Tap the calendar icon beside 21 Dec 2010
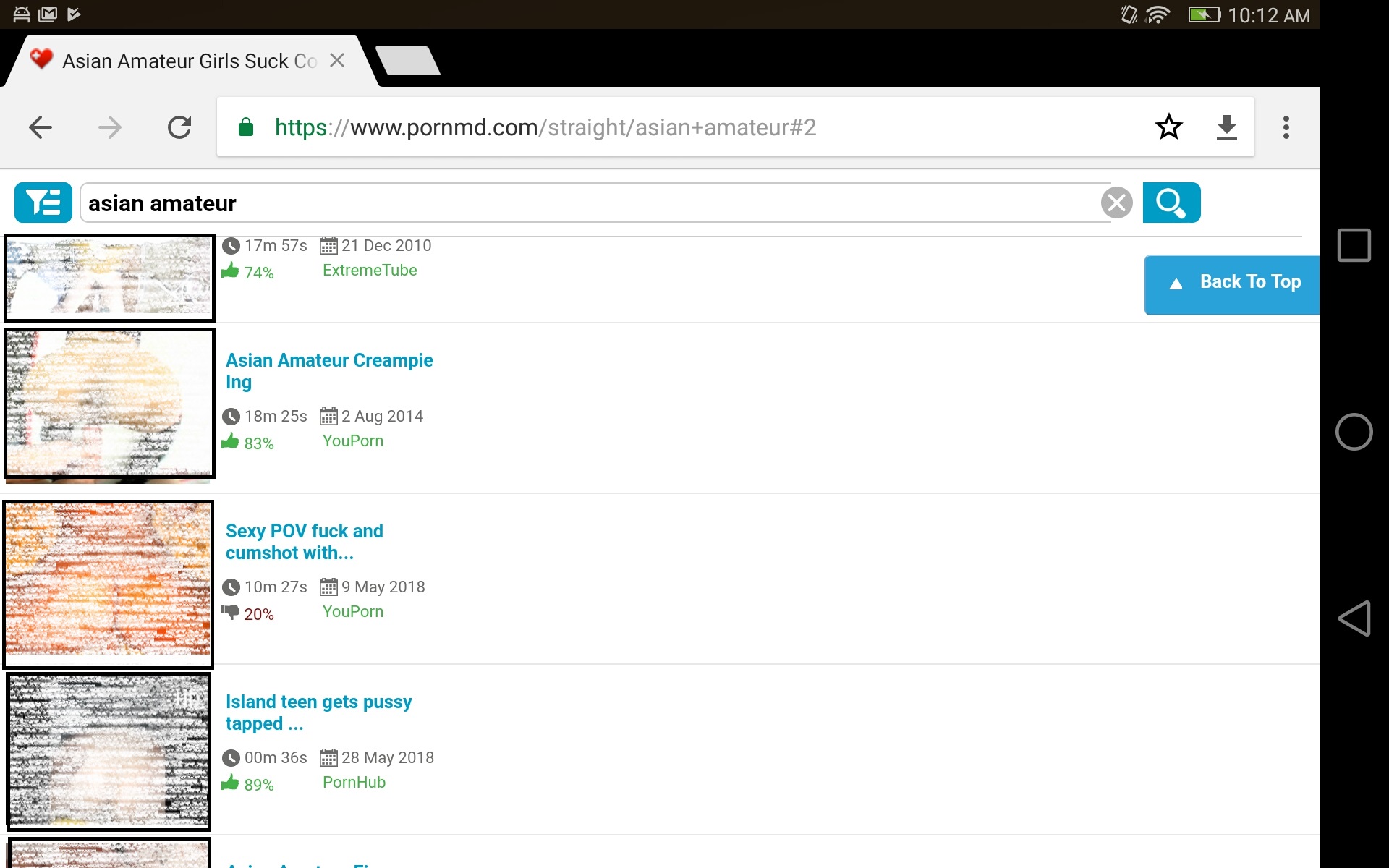Screen dimensions: 1389x868 click(x=328, y=246)
